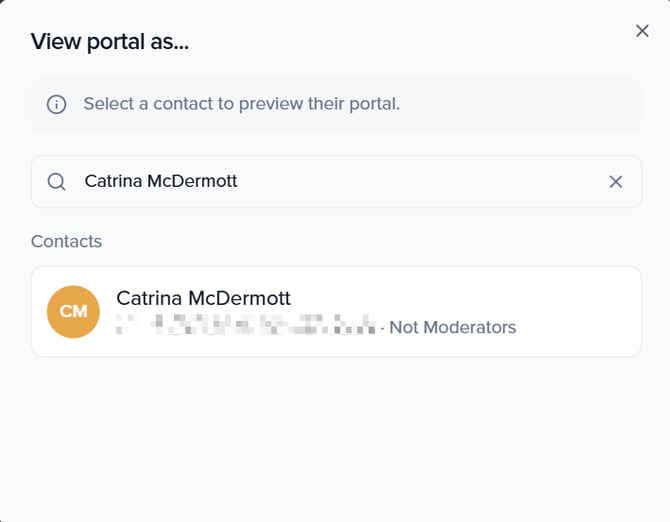
Task: Click the Contacts section heading
Action: click(66, 241)
